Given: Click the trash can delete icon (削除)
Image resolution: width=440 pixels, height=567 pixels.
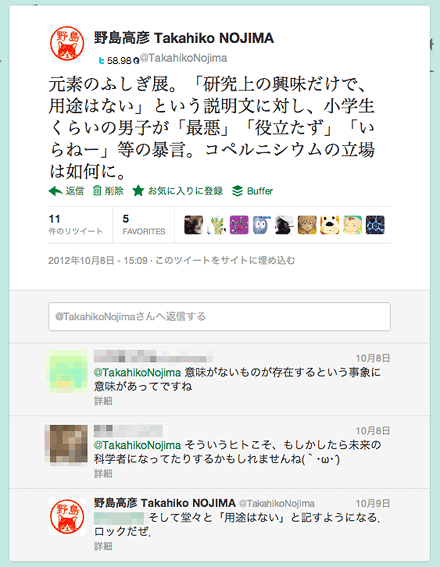Looking at the screenshot, I should [97, 191].
